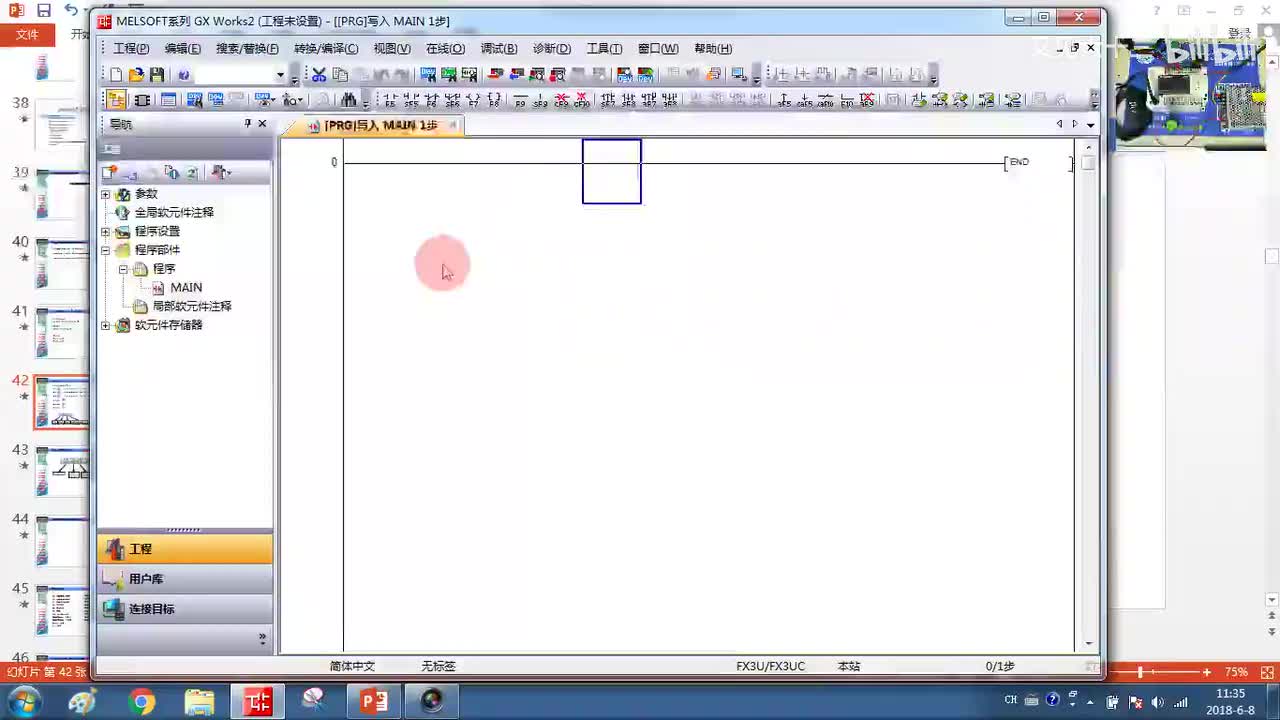This screenshot has width=1280, height=720.
Task: Close the navigation panel
Action: [262, 124]
